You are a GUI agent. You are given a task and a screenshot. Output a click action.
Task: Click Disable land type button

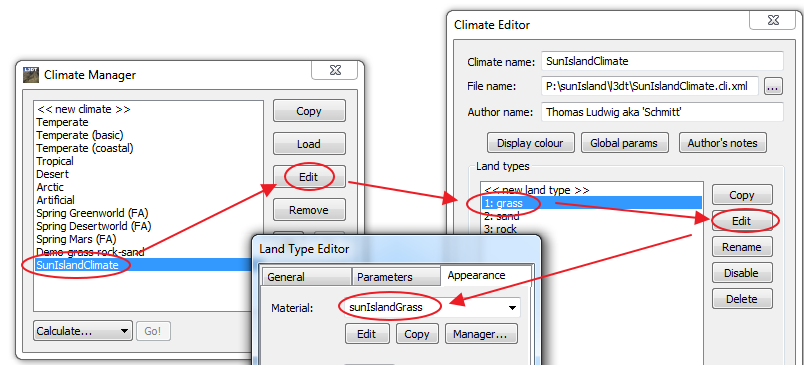742,273
